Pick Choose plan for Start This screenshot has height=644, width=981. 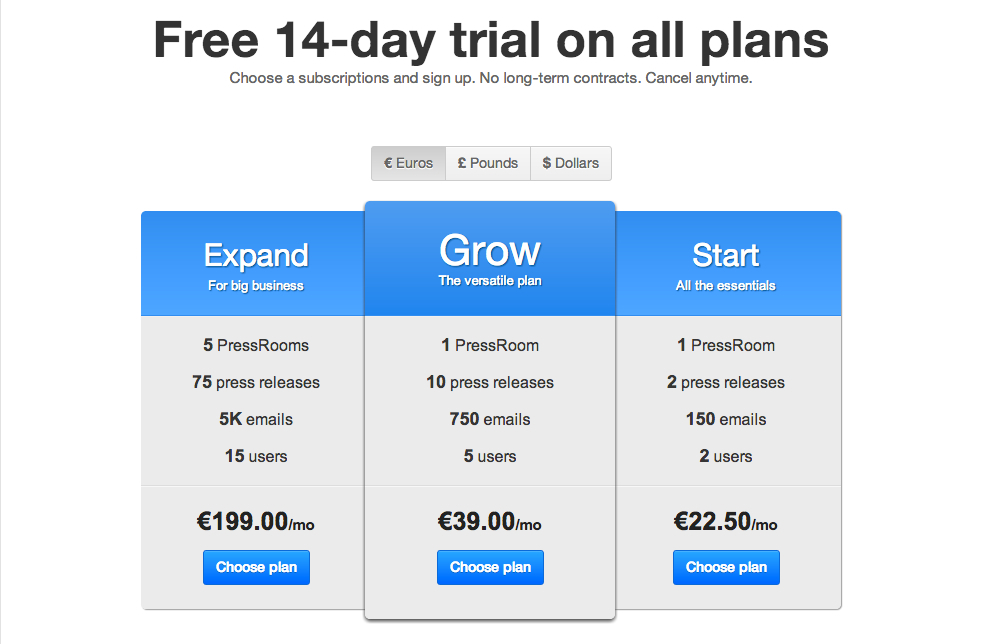(726, 567)
